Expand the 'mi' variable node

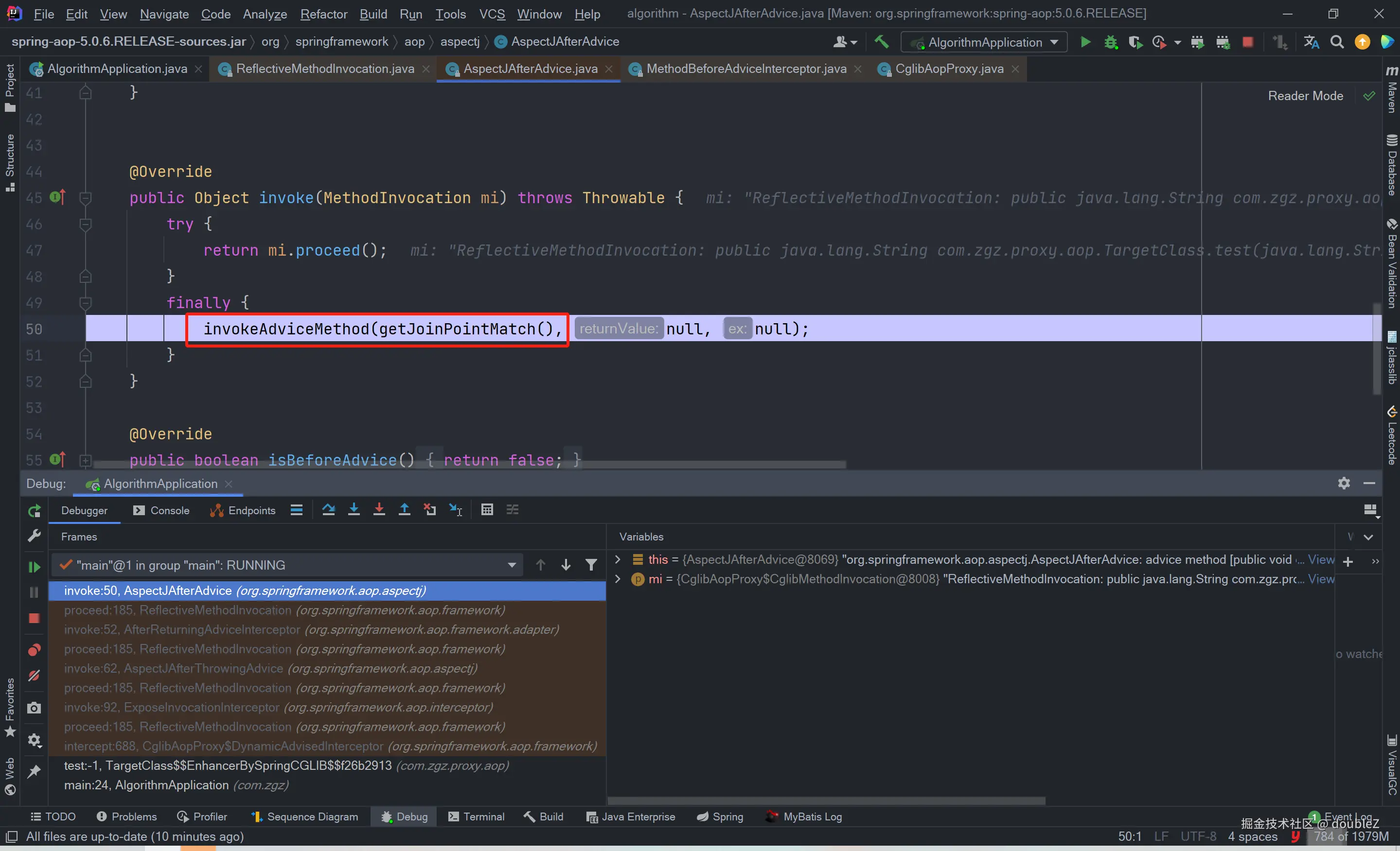pos(618,579)
